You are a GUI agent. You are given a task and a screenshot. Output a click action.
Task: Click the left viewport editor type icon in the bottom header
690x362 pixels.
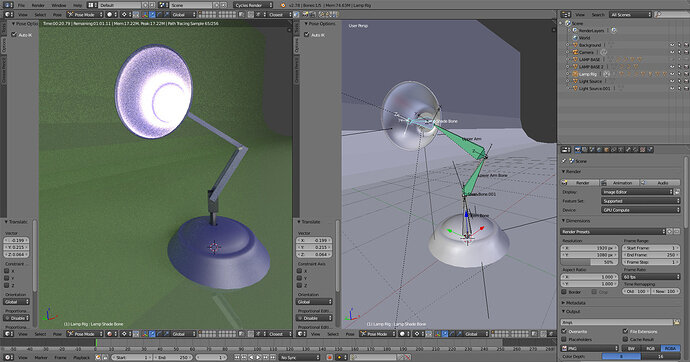(8, 334)
